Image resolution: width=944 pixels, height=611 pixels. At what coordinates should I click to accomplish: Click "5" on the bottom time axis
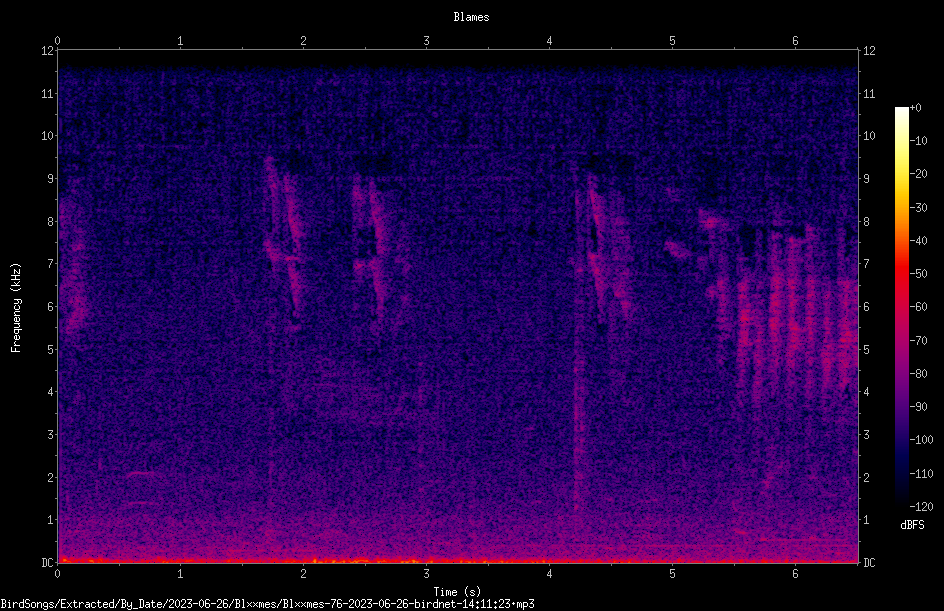tap(672, 574)
